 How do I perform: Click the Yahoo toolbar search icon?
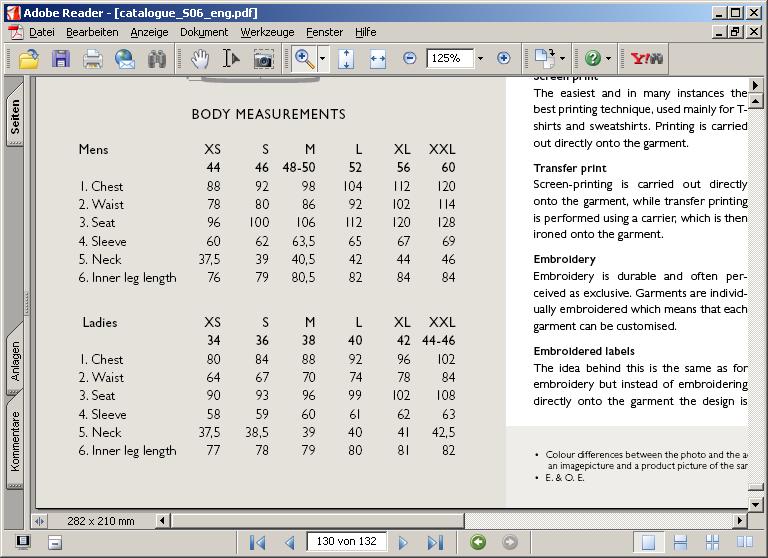[647, 59]
